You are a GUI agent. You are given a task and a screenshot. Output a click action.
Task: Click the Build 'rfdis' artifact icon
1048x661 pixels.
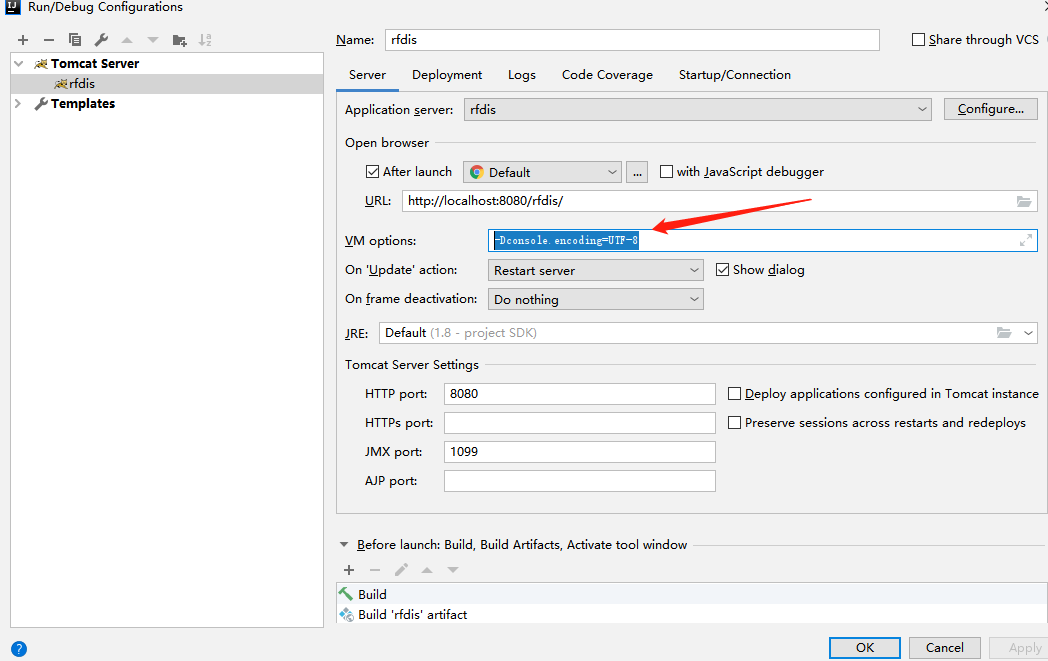346,614
